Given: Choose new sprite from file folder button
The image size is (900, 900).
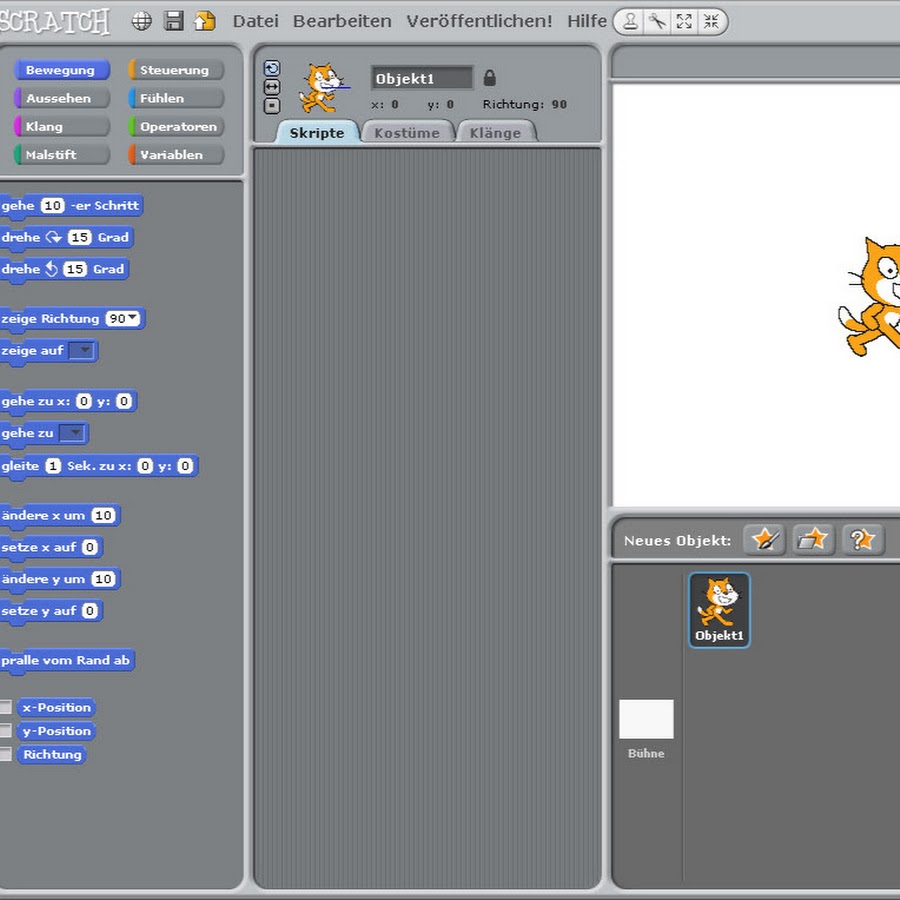Looking at the screenshot, I should tap(814, 540).
